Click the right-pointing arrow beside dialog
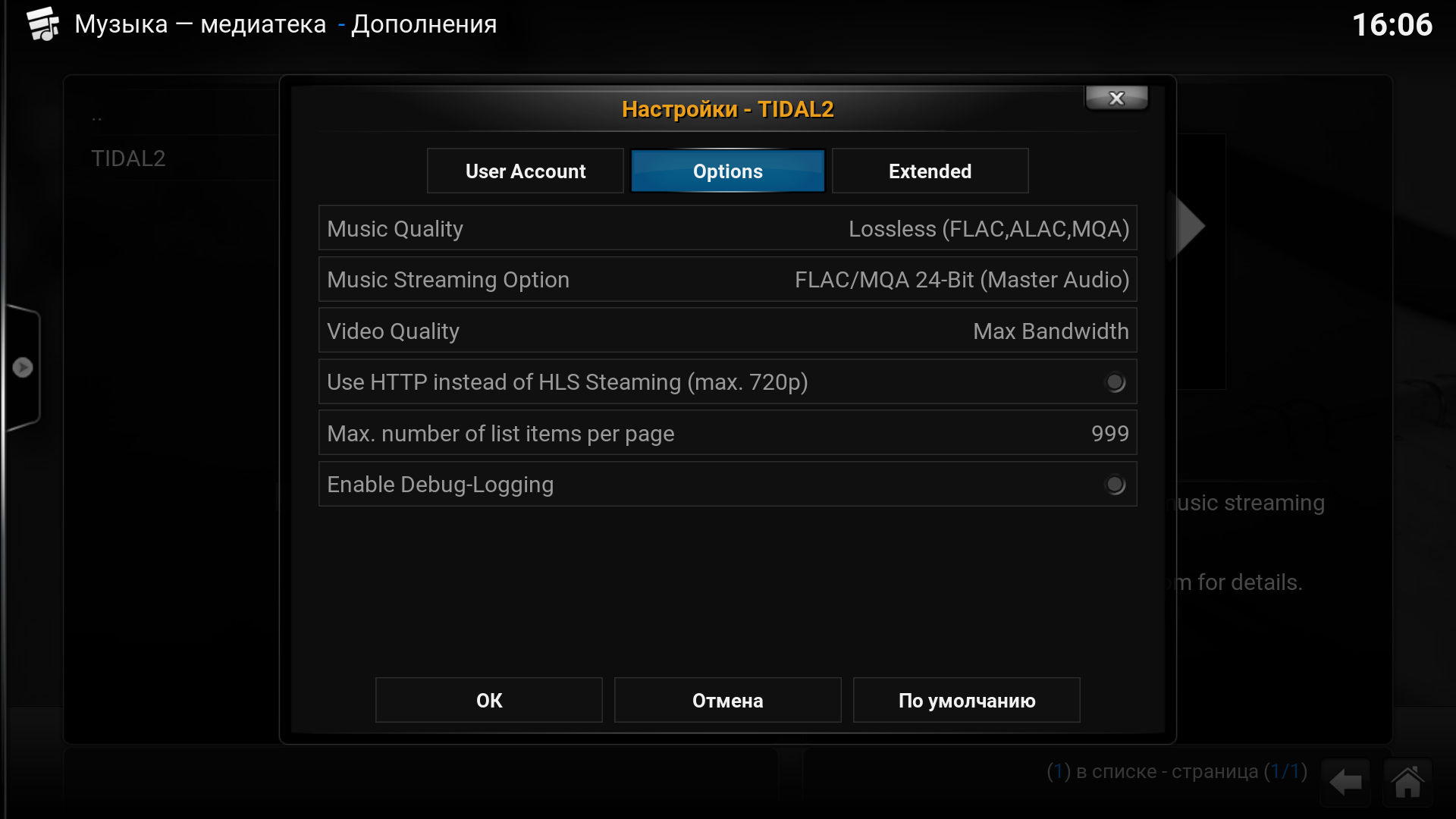 [x=1191, y=226]
